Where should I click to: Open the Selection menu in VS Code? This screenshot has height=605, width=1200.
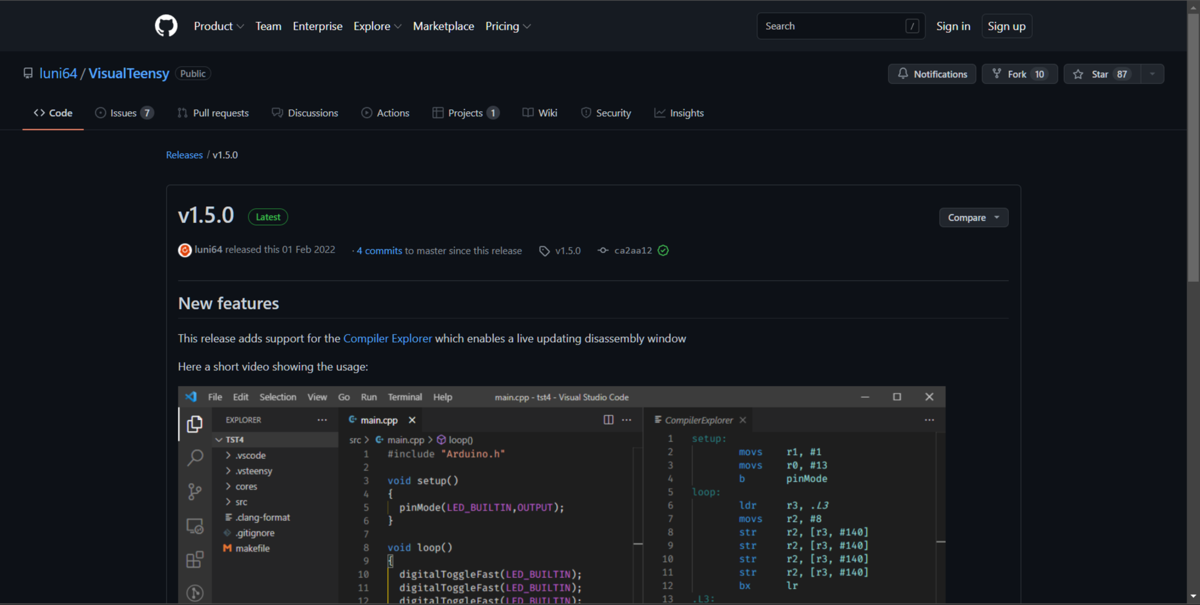click(278, 397)
